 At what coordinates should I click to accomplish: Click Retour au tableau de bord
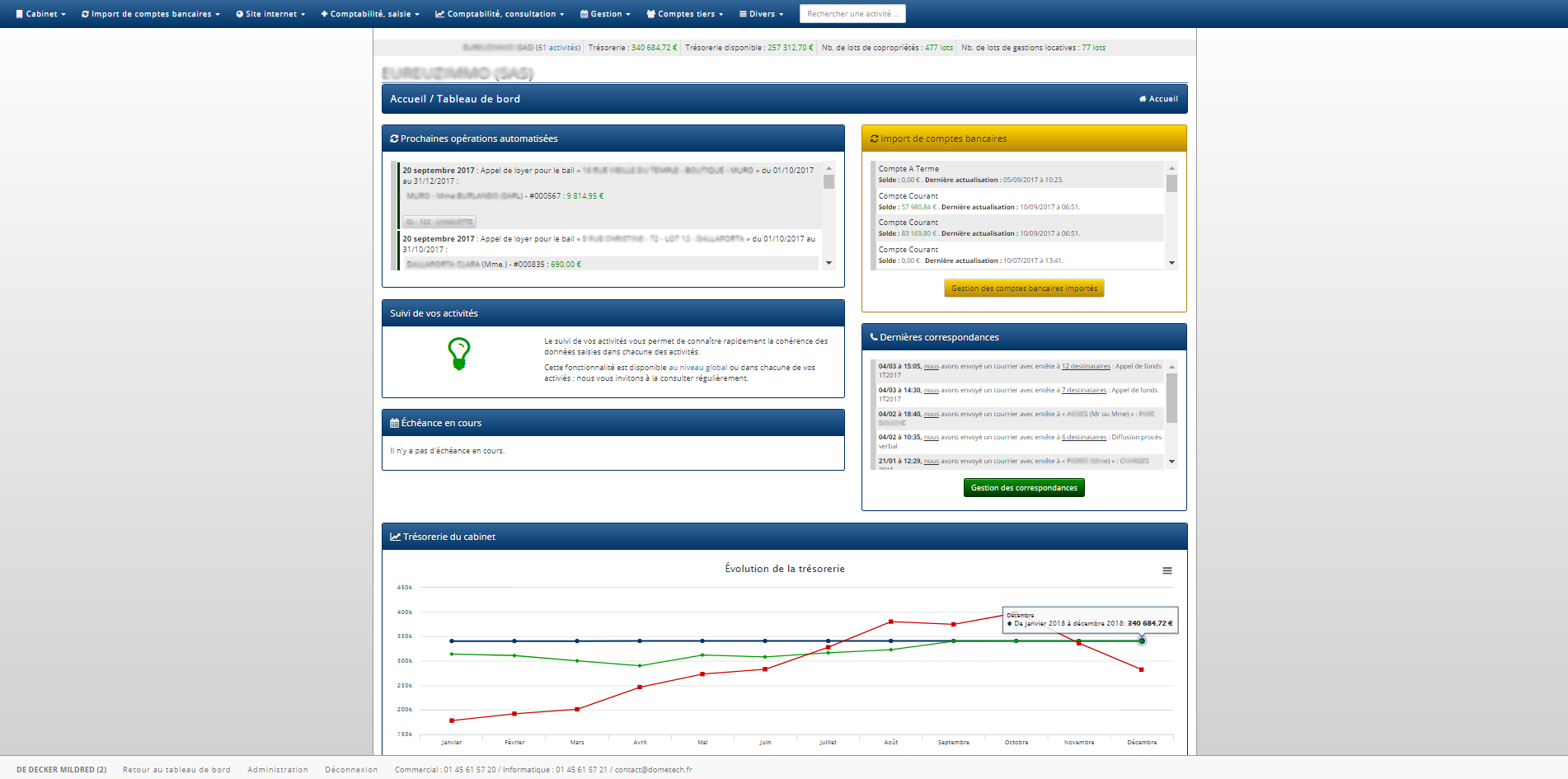[176, 770]
